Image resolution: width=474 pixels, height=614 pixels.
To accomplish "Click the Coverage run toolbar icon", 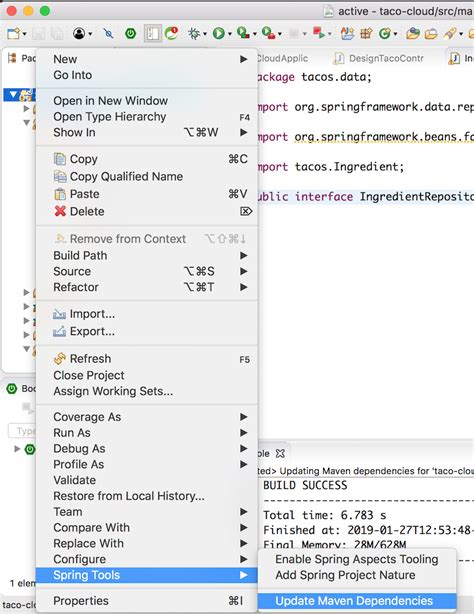I will [243, 33].
